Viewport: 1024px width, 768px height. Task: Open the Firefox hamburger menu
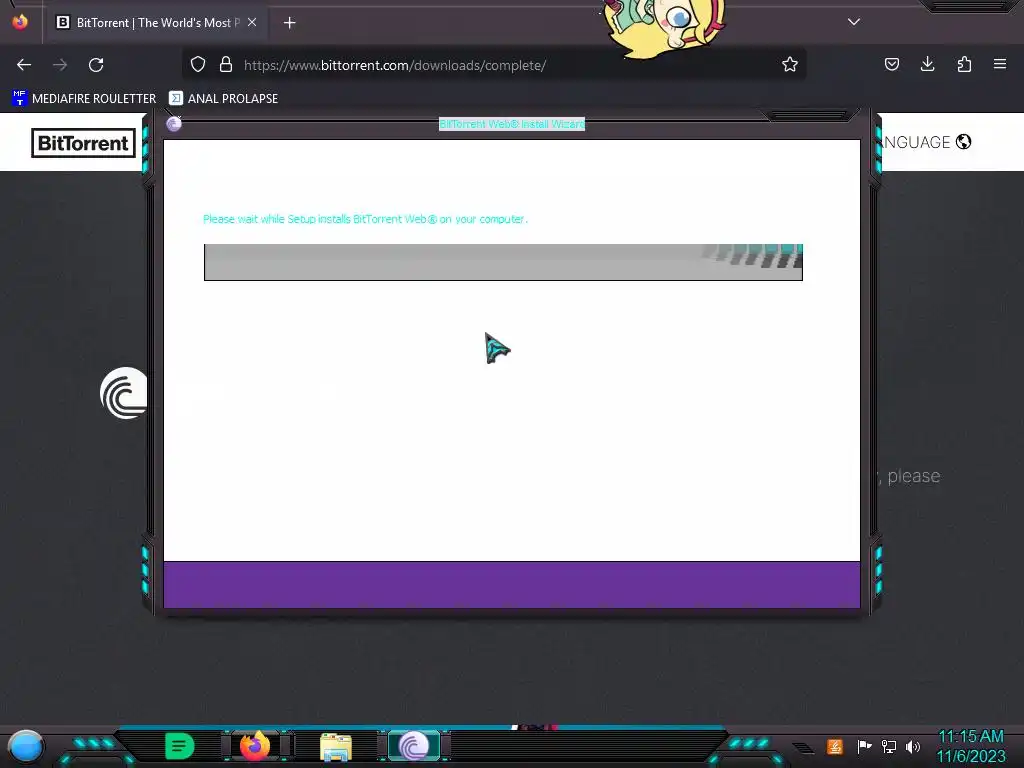(x=1000, y=64)
